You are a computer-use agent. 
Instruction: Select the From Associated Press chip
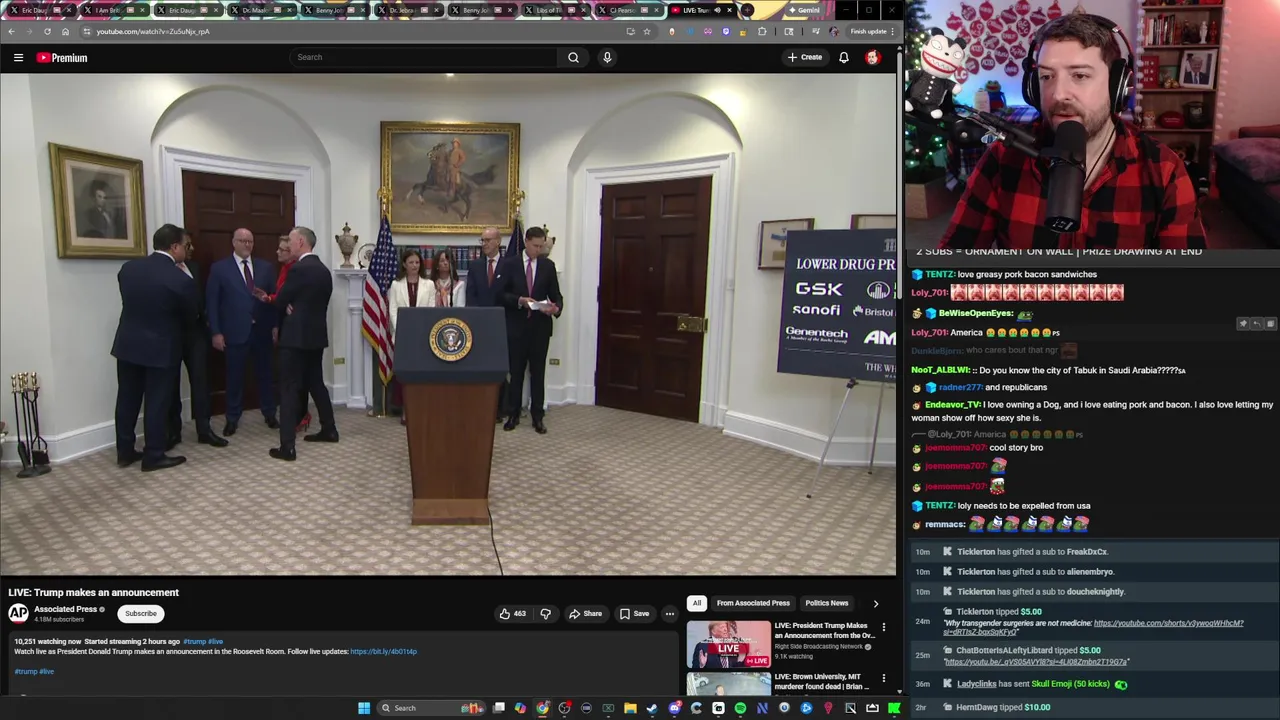[x=753, y=603]
